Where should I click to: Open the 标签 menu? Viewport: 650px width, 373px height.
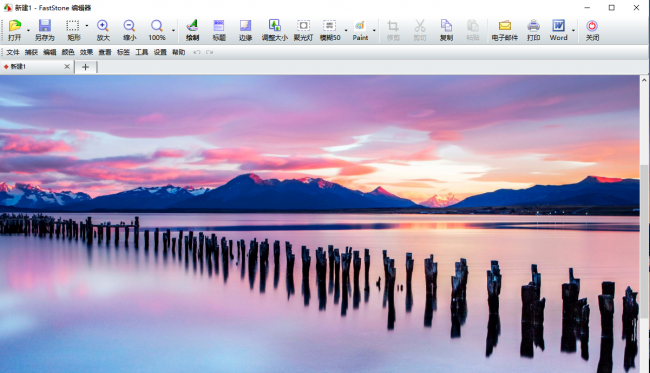(x=123, y=52)
